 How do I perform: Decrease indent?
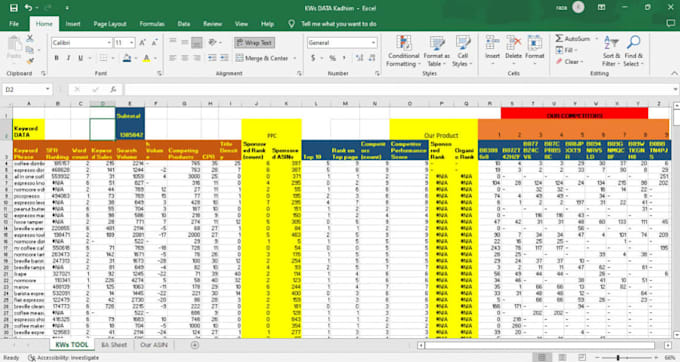click(x=212, y=58)
